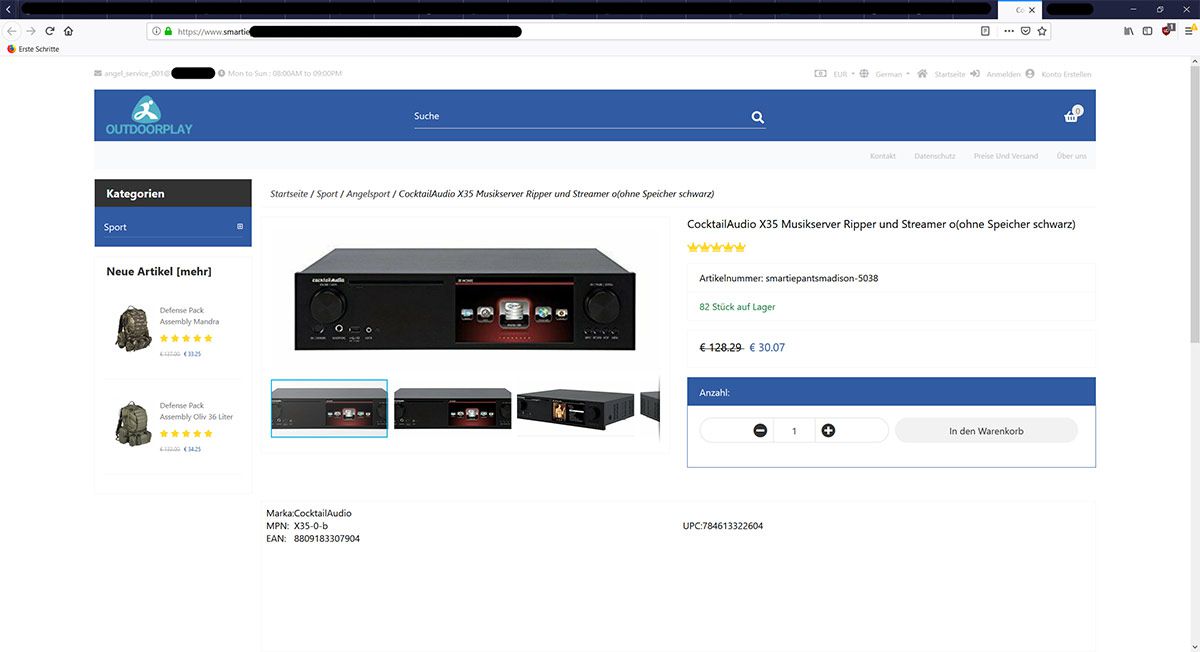1200x652 pixels.
Task: Click the browser back arrow
Action: click(12, 31)
